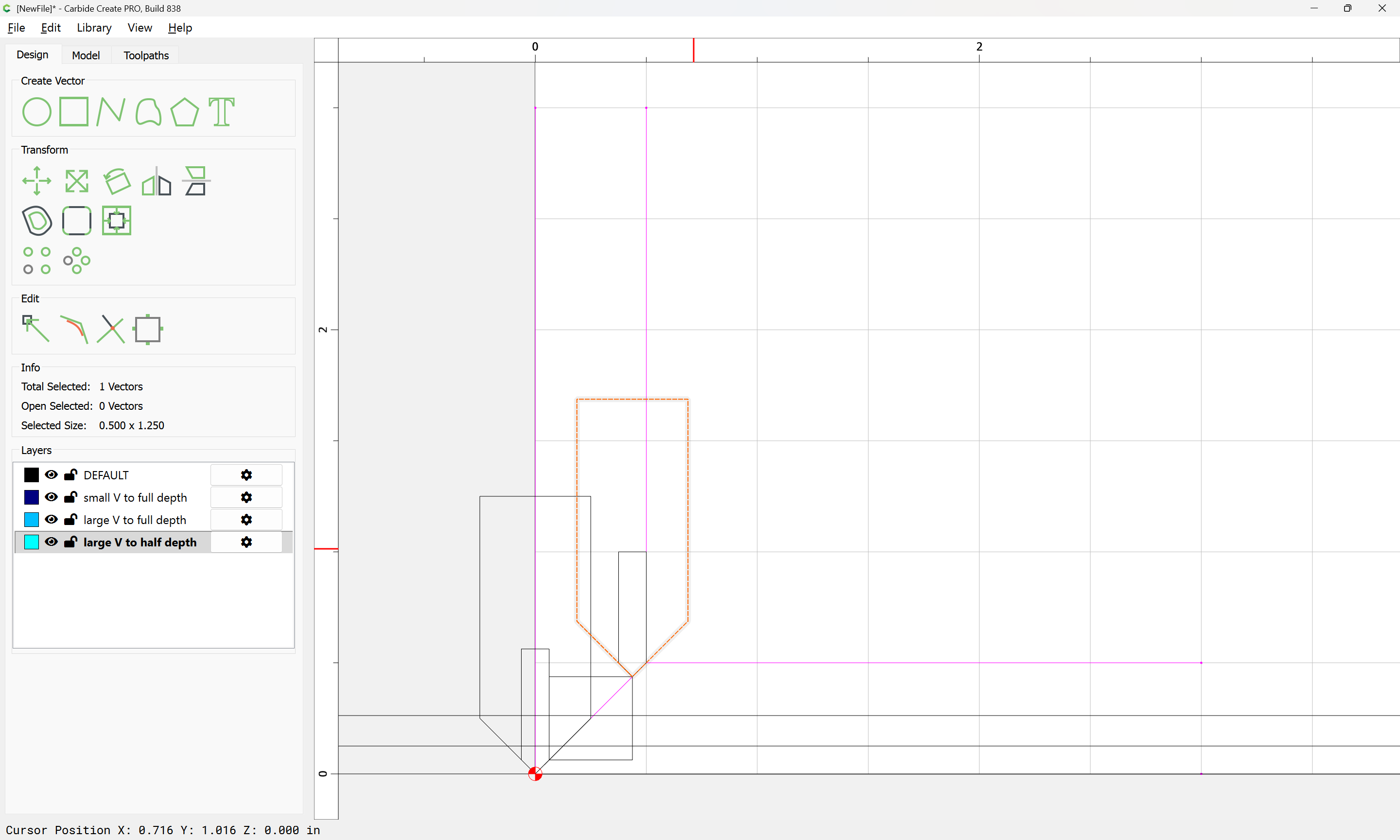Open settings for large V to full depth
Screen dimensions: 1400x840
246,520
